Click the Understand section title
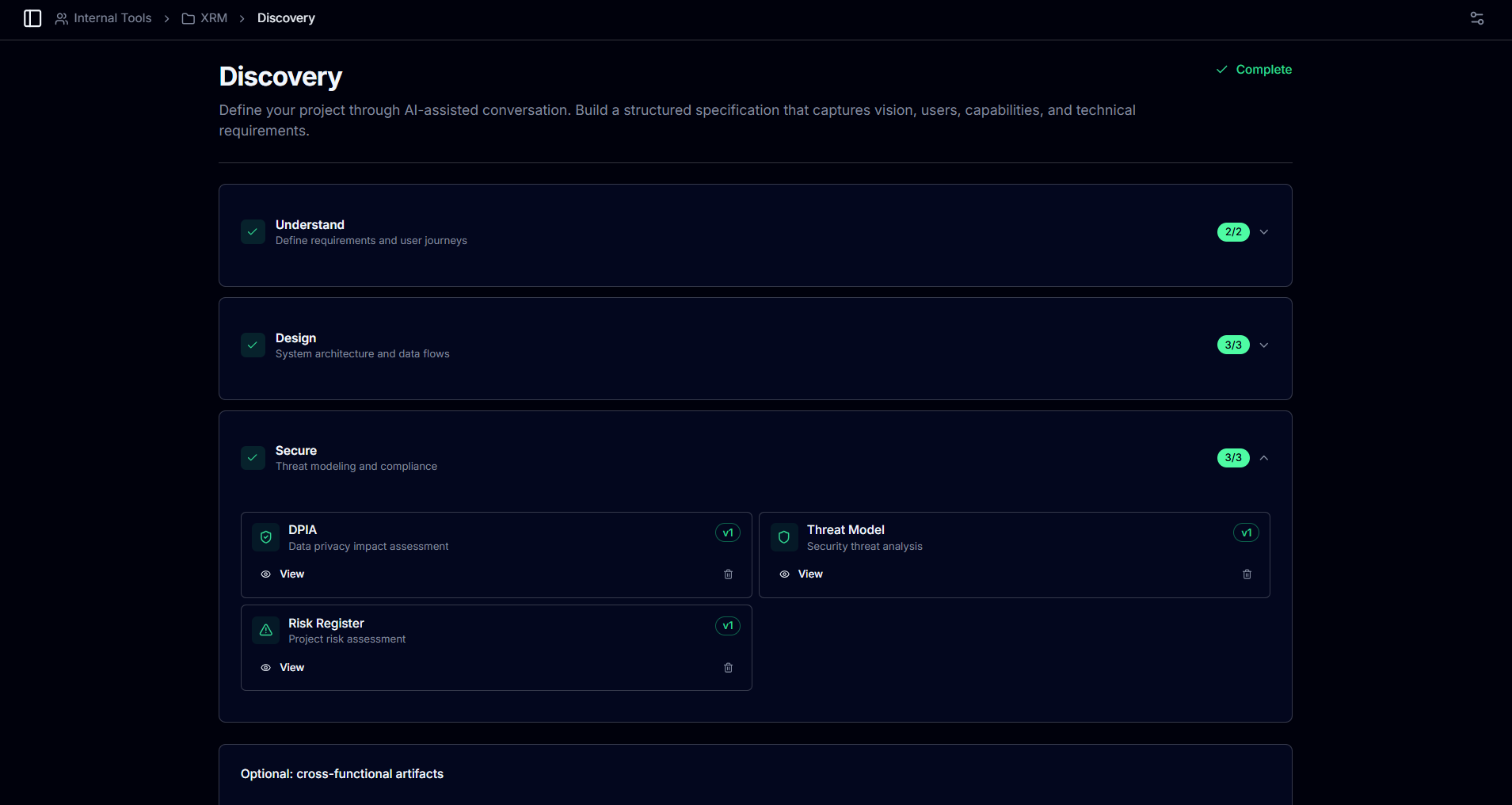 point(310,225)
